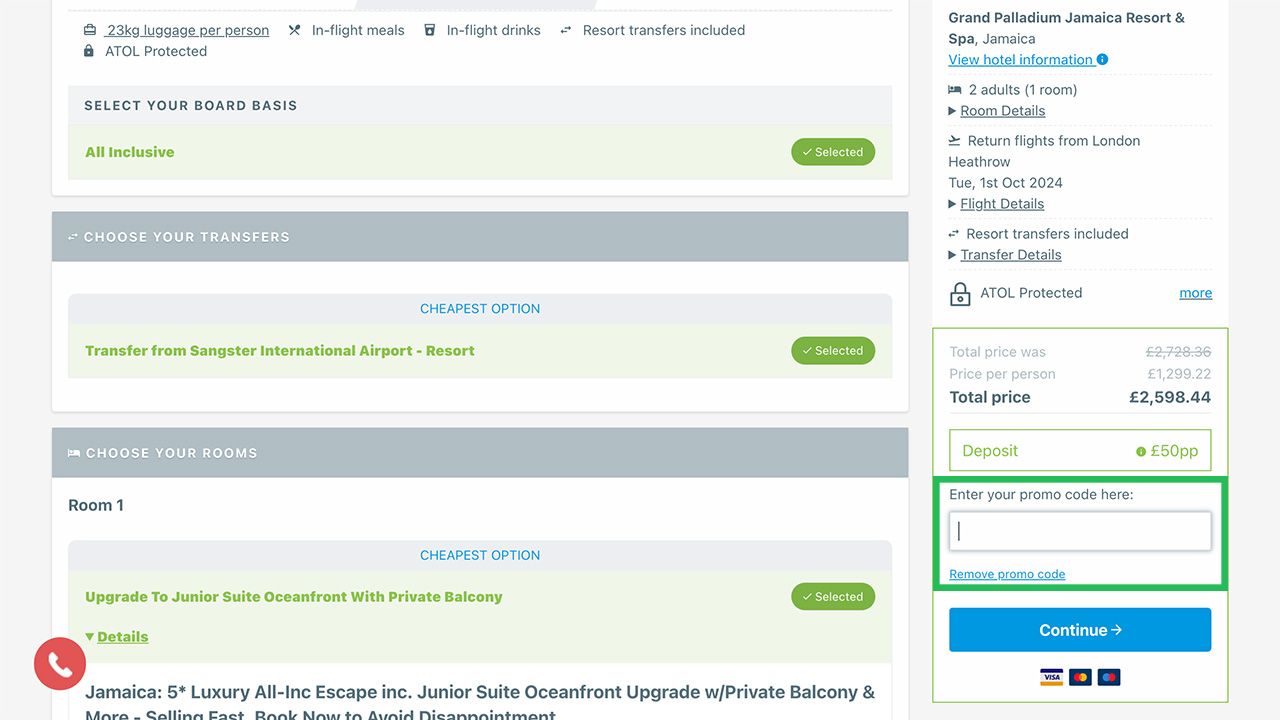Click CHEAPEST OPTION label above transfers
1280x720 pixels.
tap(480, 309)
